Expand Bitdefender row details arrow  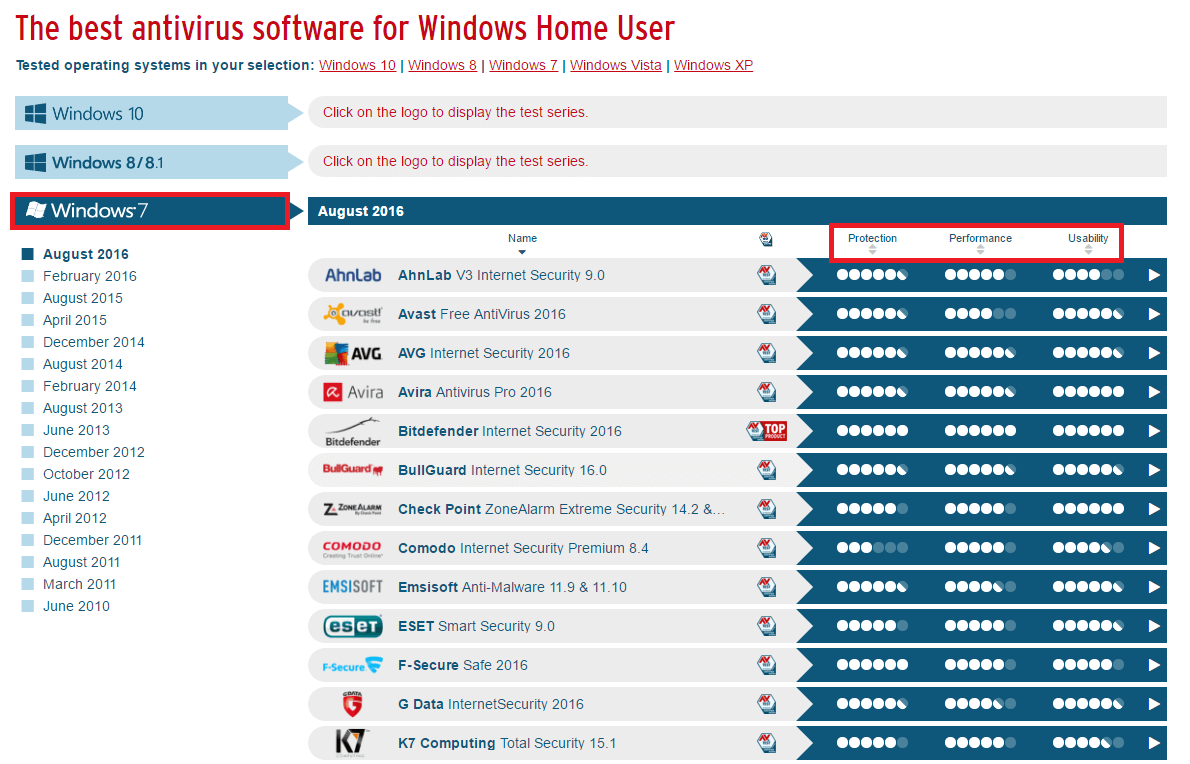[1154, 431]
